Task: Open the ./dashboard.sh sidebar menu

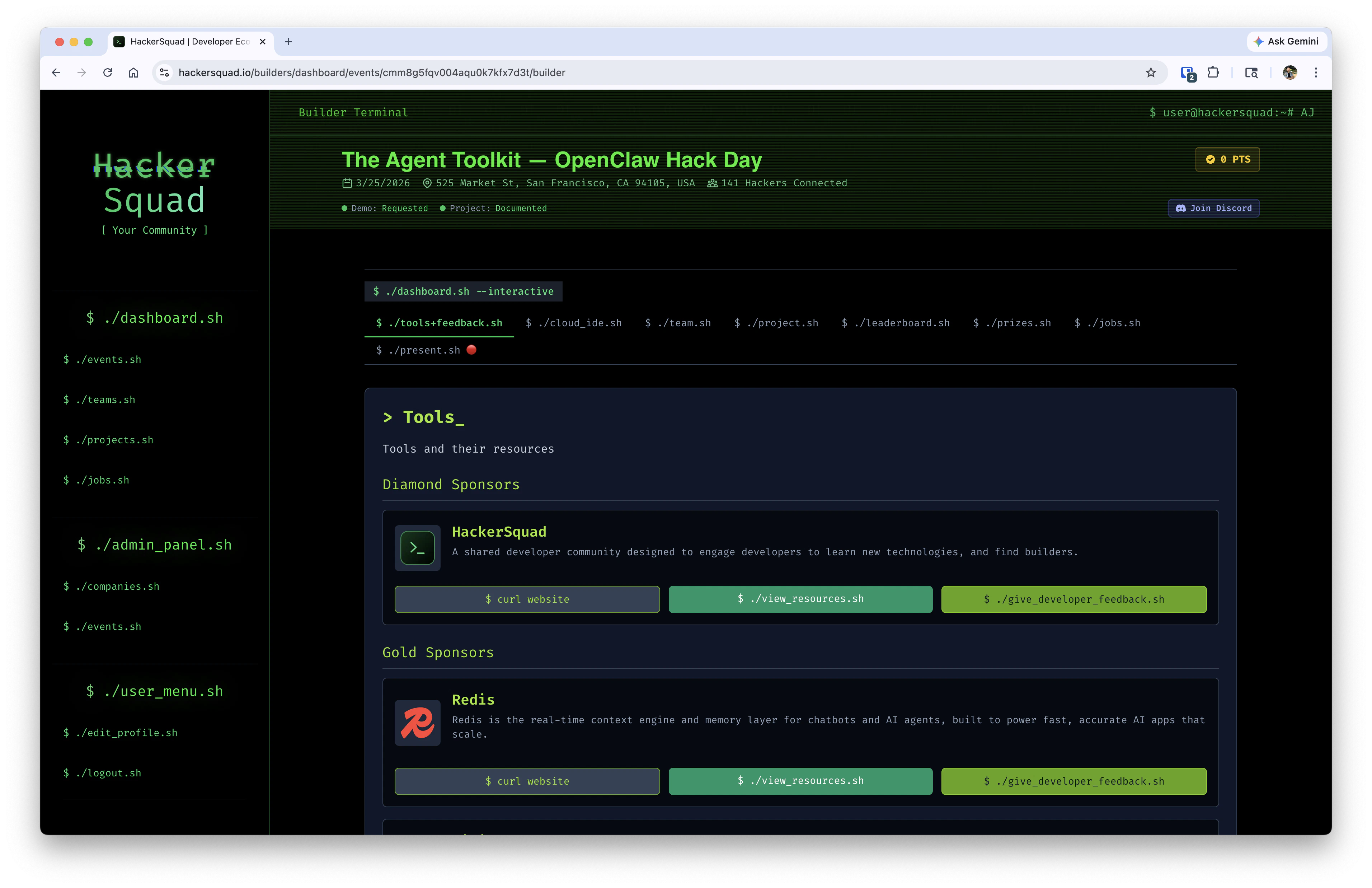Action: pos(154,318)
